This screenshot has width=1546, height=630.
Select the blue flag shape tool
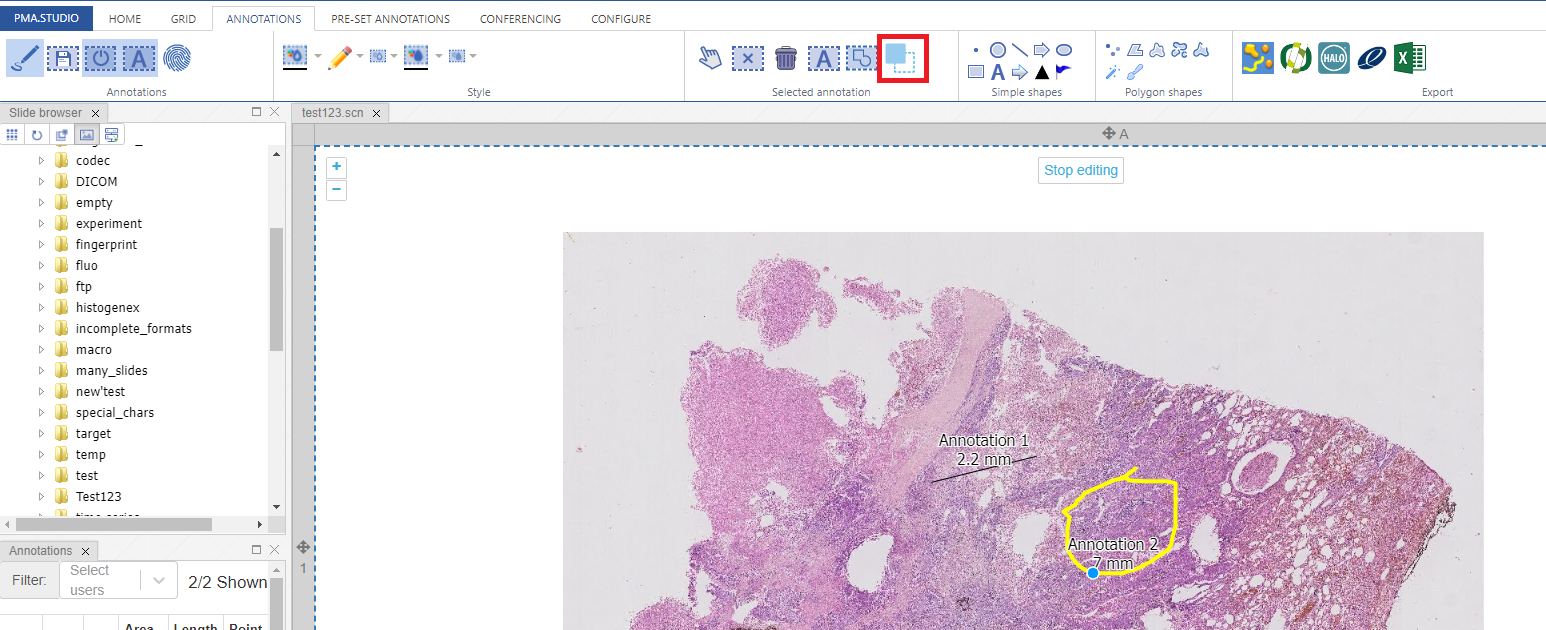pos(1063,71)
